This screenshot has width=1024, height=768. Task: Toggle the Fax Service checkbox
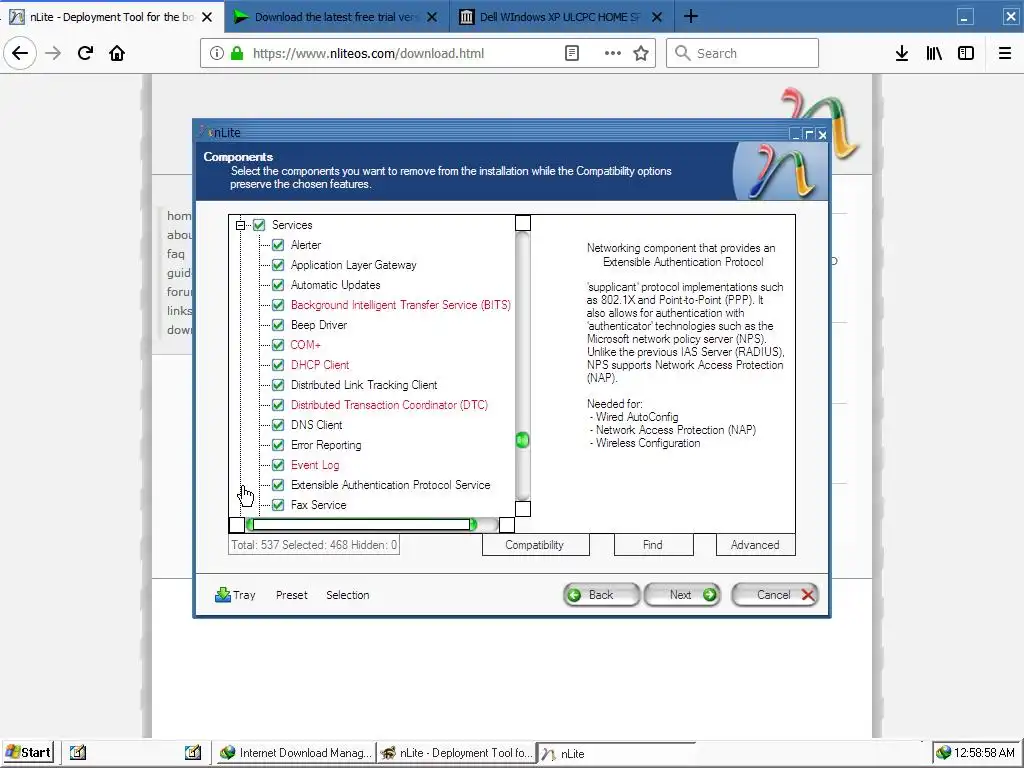pyautogui.click(x=278, y=505)
